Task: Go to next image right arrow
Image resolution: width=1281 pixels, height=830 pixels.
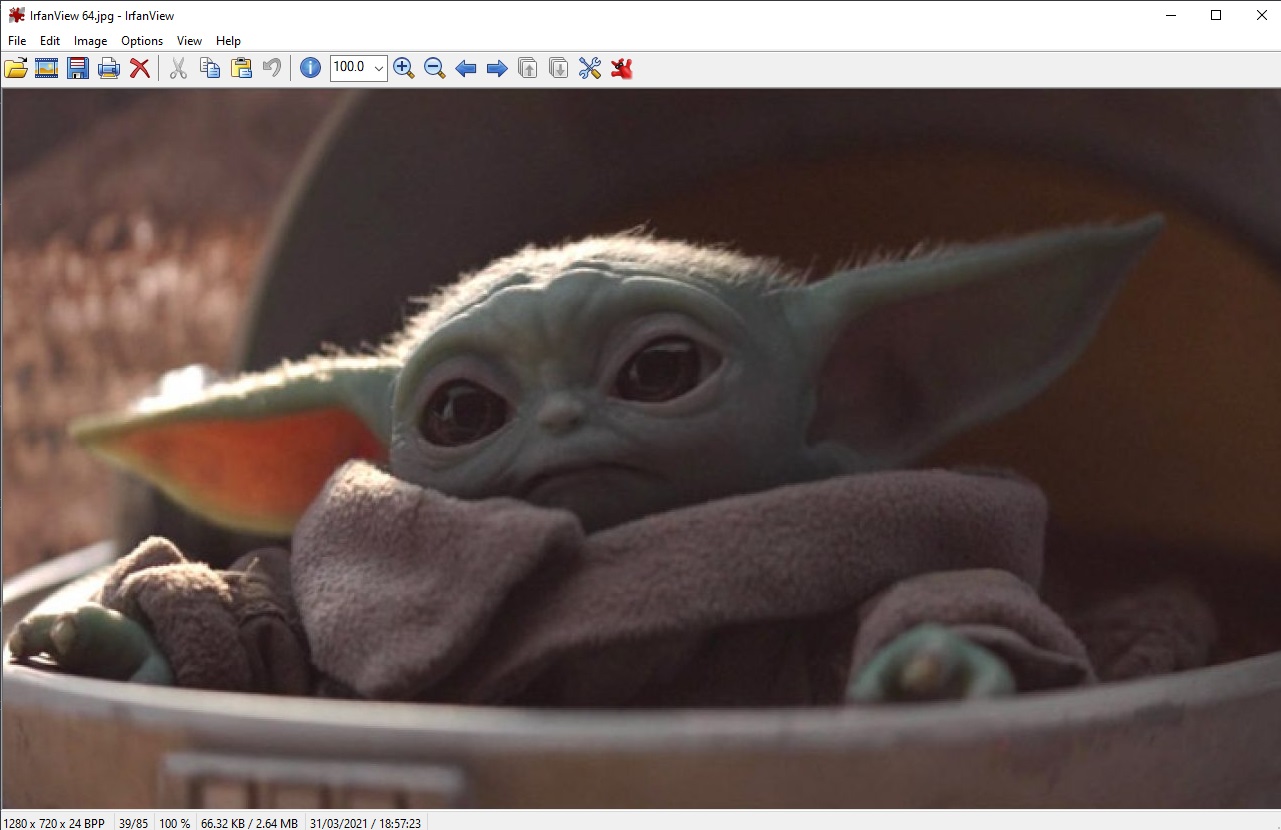Action: pos(497,68)
